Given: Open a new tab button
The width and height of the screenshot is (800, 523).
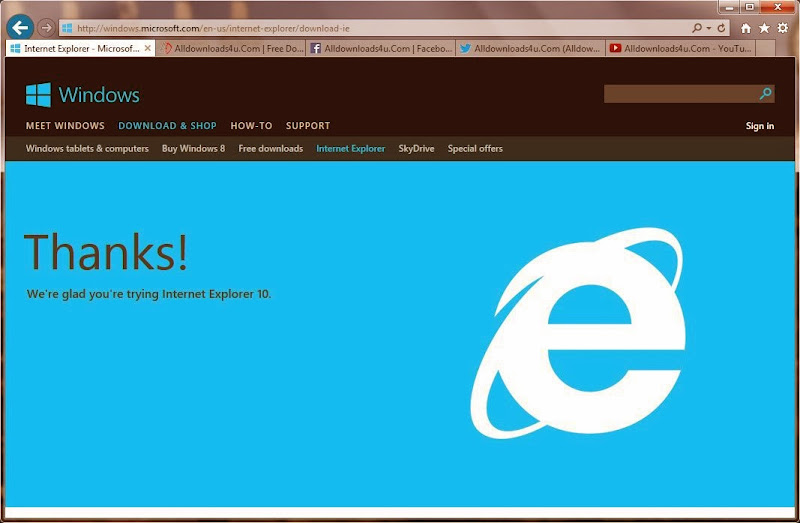Looking at the screenshot, I should [x=765, y=48].
